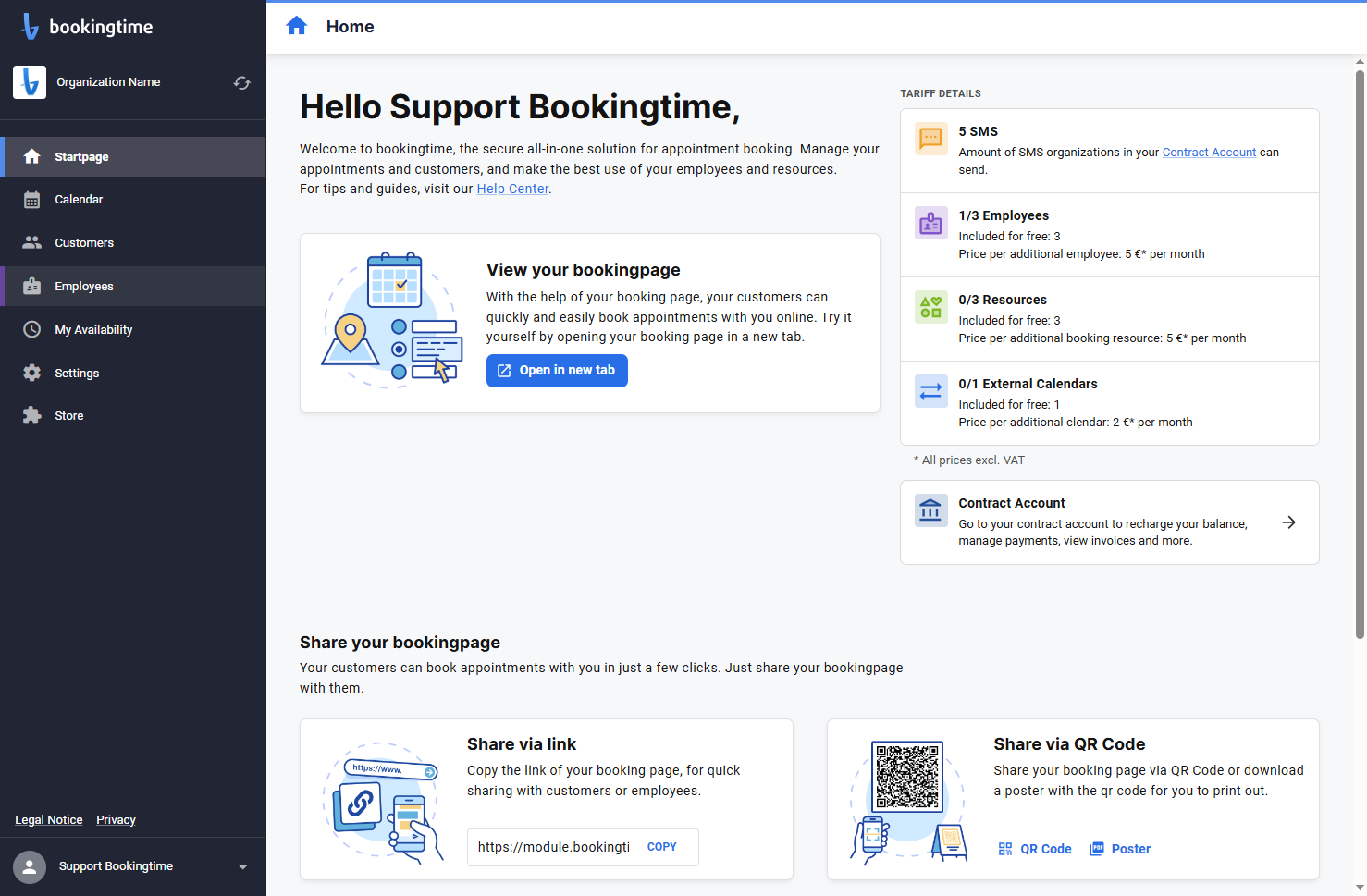
Task: Open the Help Center link
Action: pyautogui.click(x=512, y=189)
